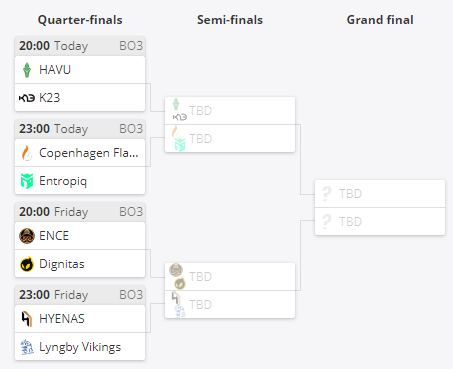Click the HYENAS team logo
This screenshot has height=369, width=453.
(27, 319)
